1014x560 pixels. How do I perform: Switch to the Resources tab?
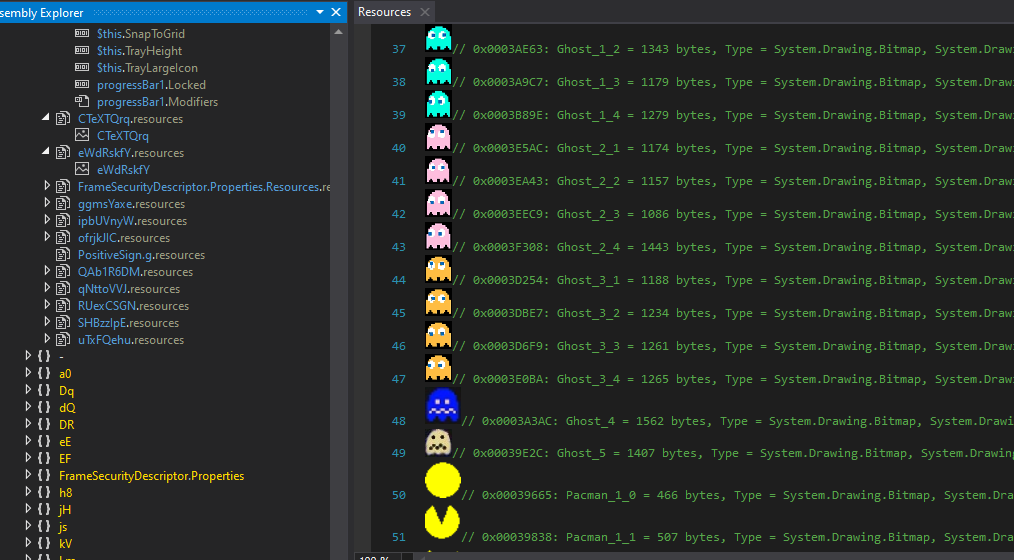(x=384, y=12)
